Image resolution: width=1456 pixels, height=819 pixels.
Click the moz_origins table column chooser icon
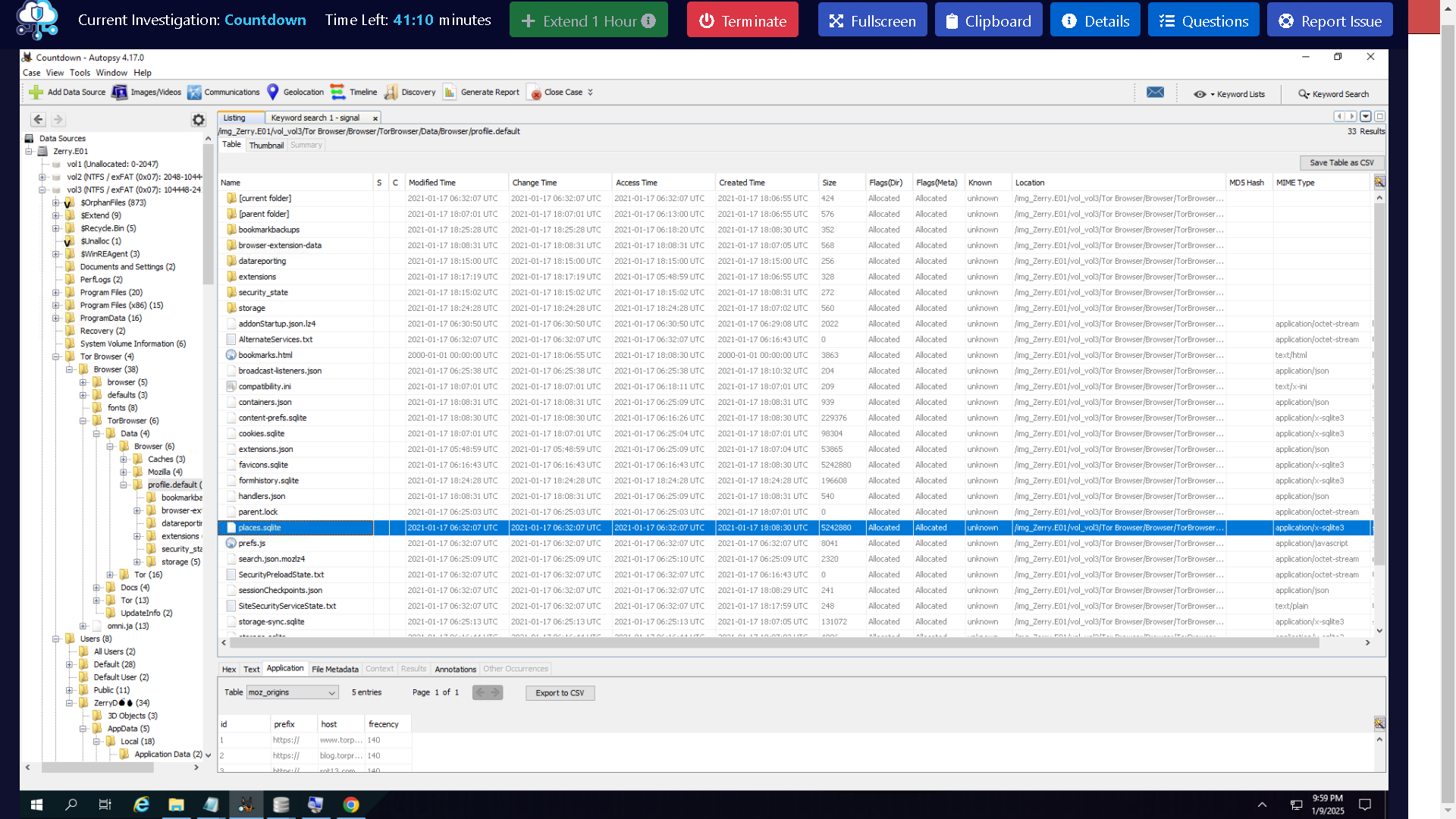(x=1379, y=723)
